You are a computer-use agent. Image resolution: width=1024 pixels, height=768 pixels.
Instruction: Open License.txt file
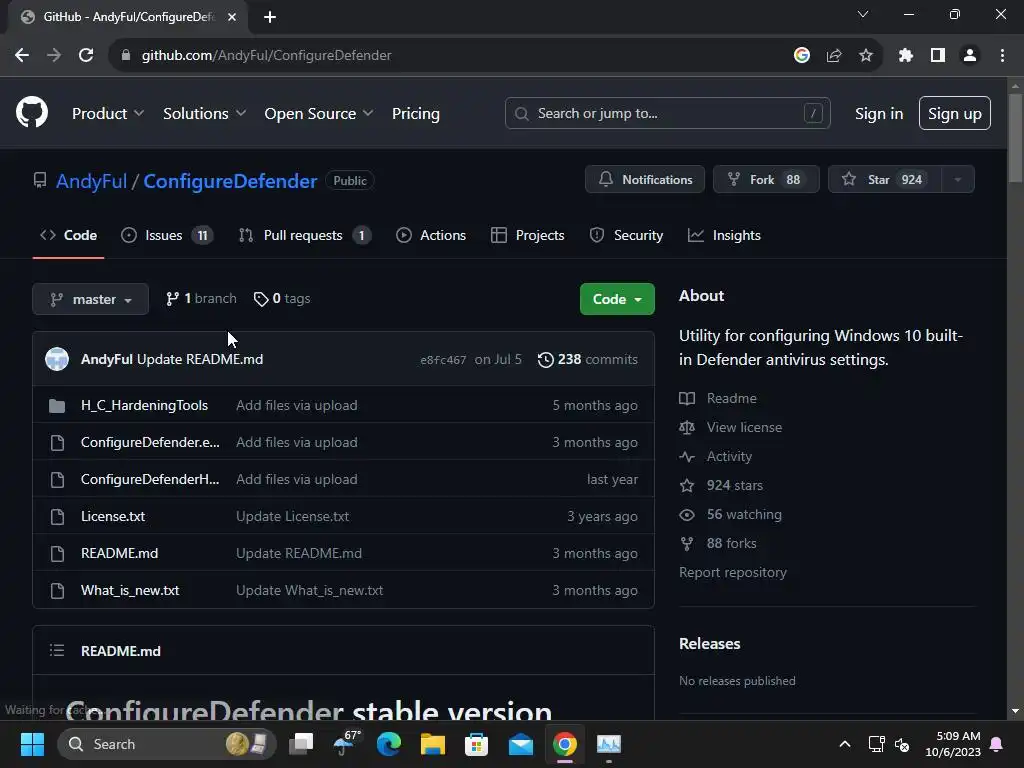click(x=113, y=516)
